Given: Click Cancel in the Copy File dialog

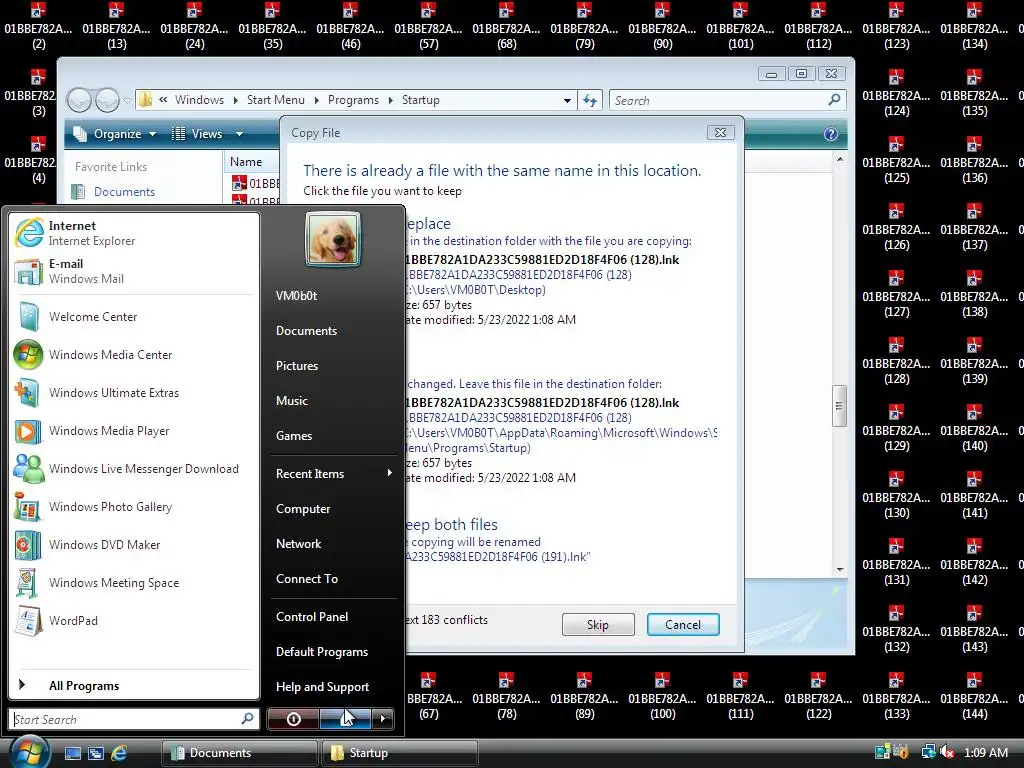Looking at the screenshot, I should click(683, 624).
